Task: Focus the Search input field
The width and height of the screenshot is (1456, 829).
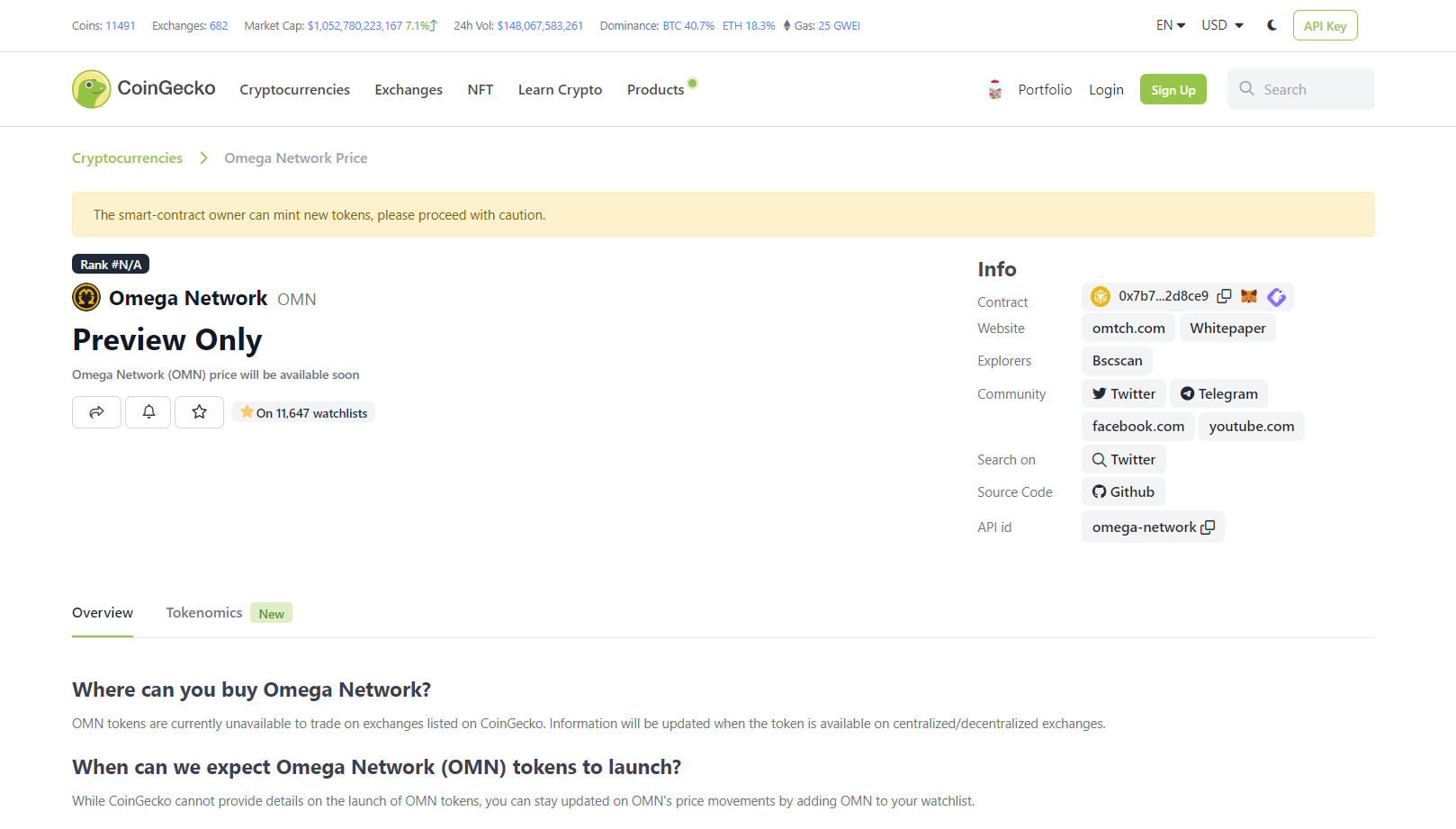Action: point(1300,89)
